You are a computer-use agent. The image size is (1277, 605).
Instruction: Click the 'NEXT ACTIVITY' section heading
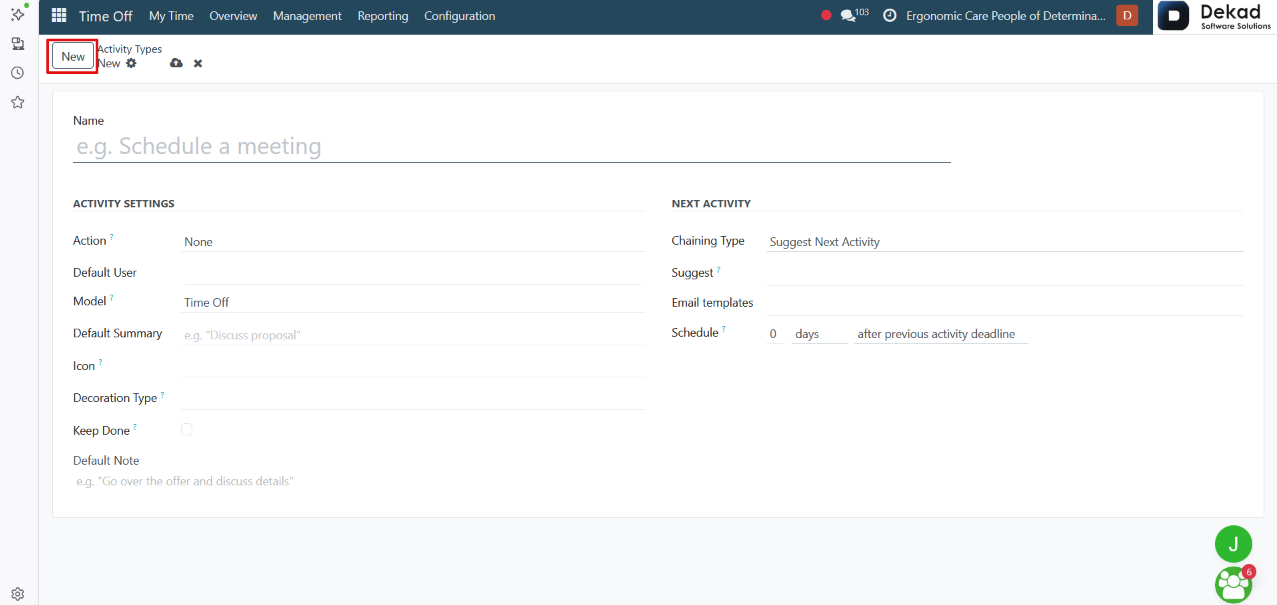coord(711,203)
